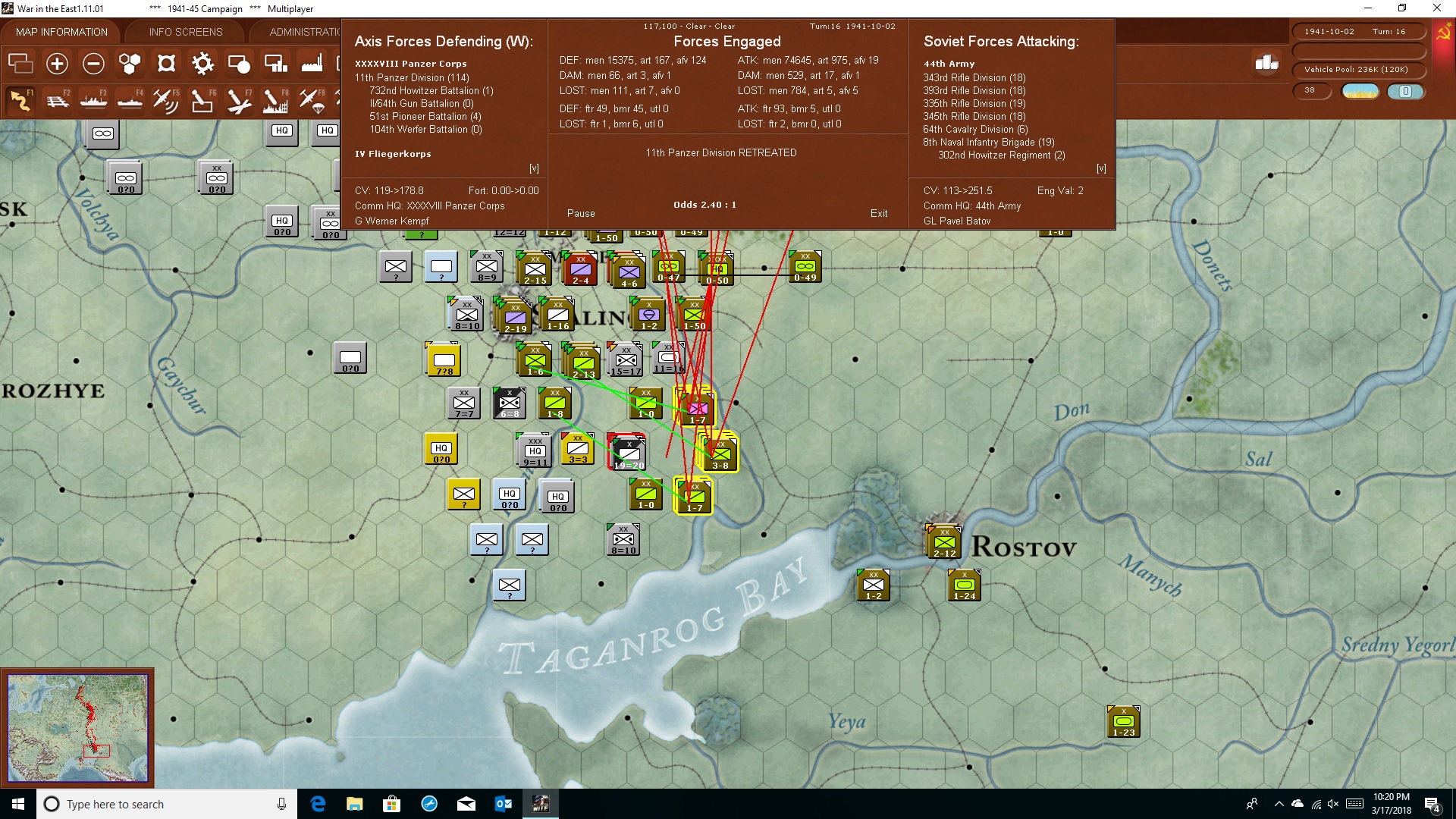This screenshot has height=819, width=1456.
Task: Open the Windows notification center
Action: point(1432,805)
